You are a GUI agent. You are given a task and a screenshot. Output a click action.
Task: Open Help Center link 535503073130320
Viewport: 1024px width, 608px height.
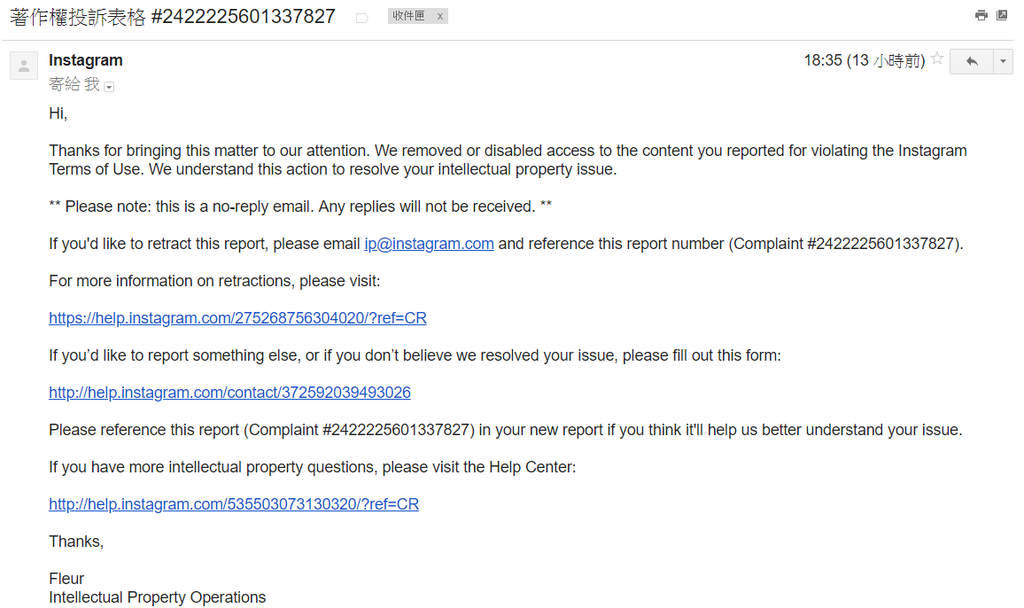click(234, 504)
